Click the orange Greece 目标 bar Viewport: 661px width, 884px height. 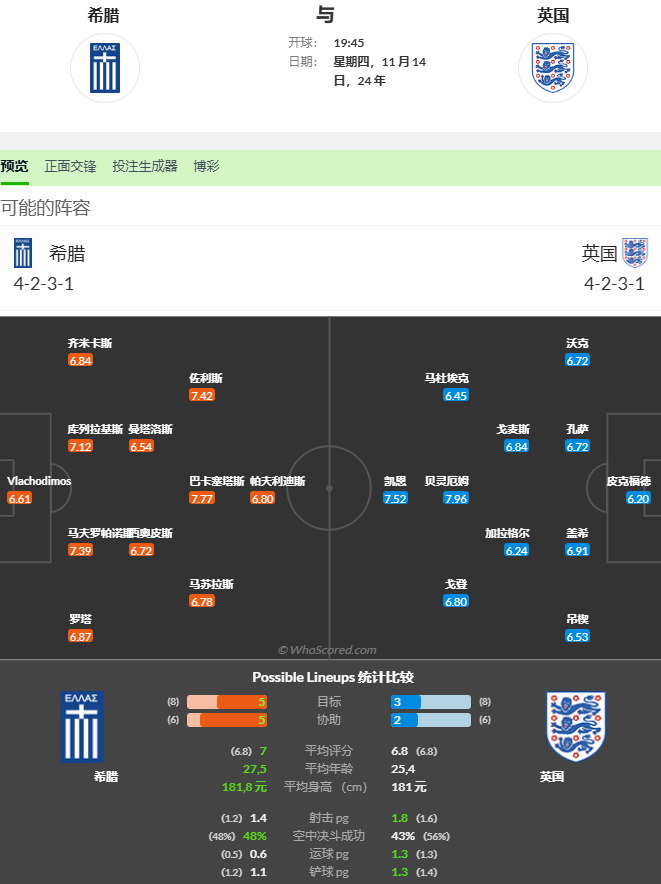tap(227, 702)
